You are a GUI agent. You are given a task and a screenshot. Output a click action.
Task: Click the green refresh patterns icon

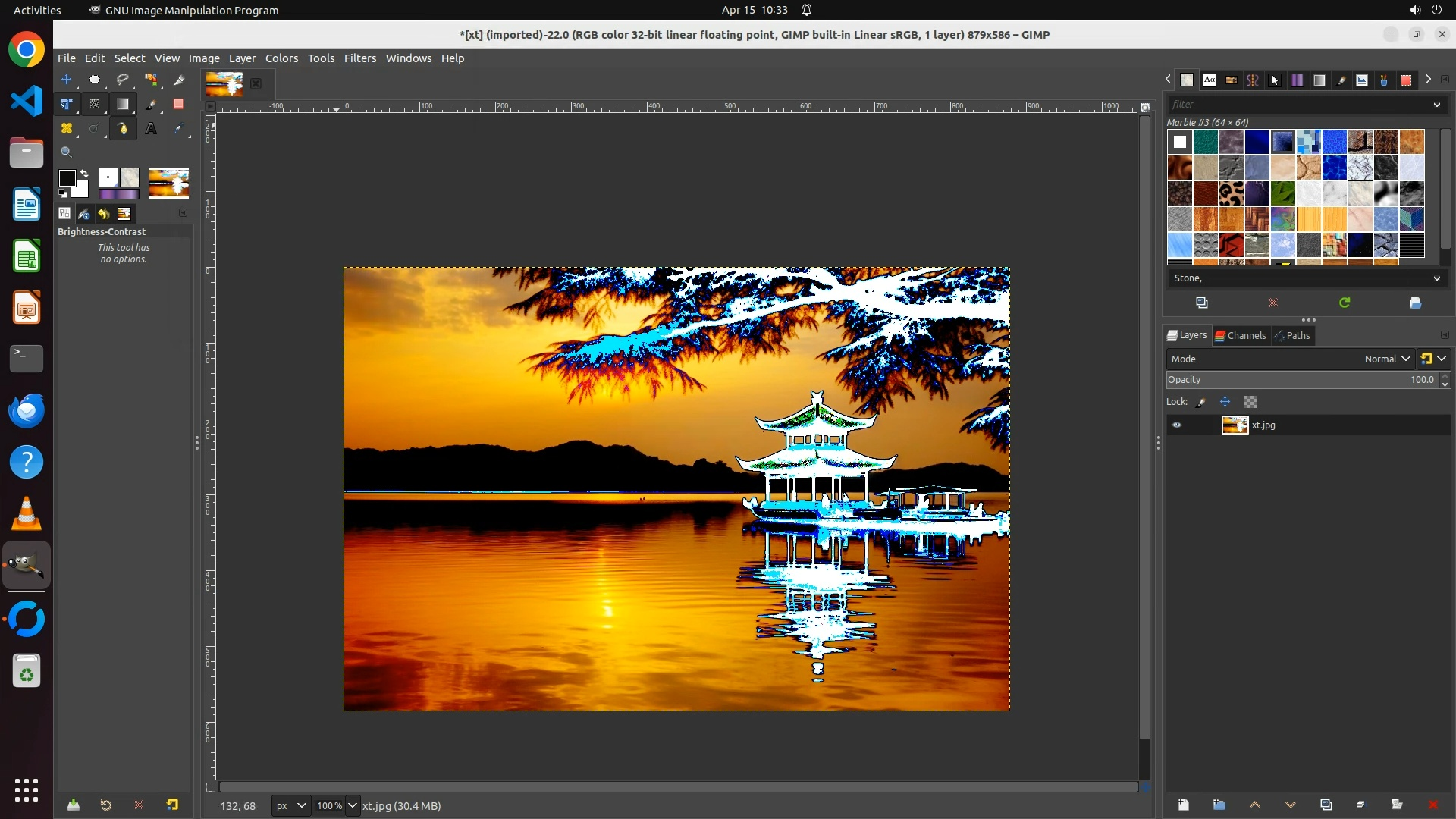pyautogui.click(x=1345, y=303)
